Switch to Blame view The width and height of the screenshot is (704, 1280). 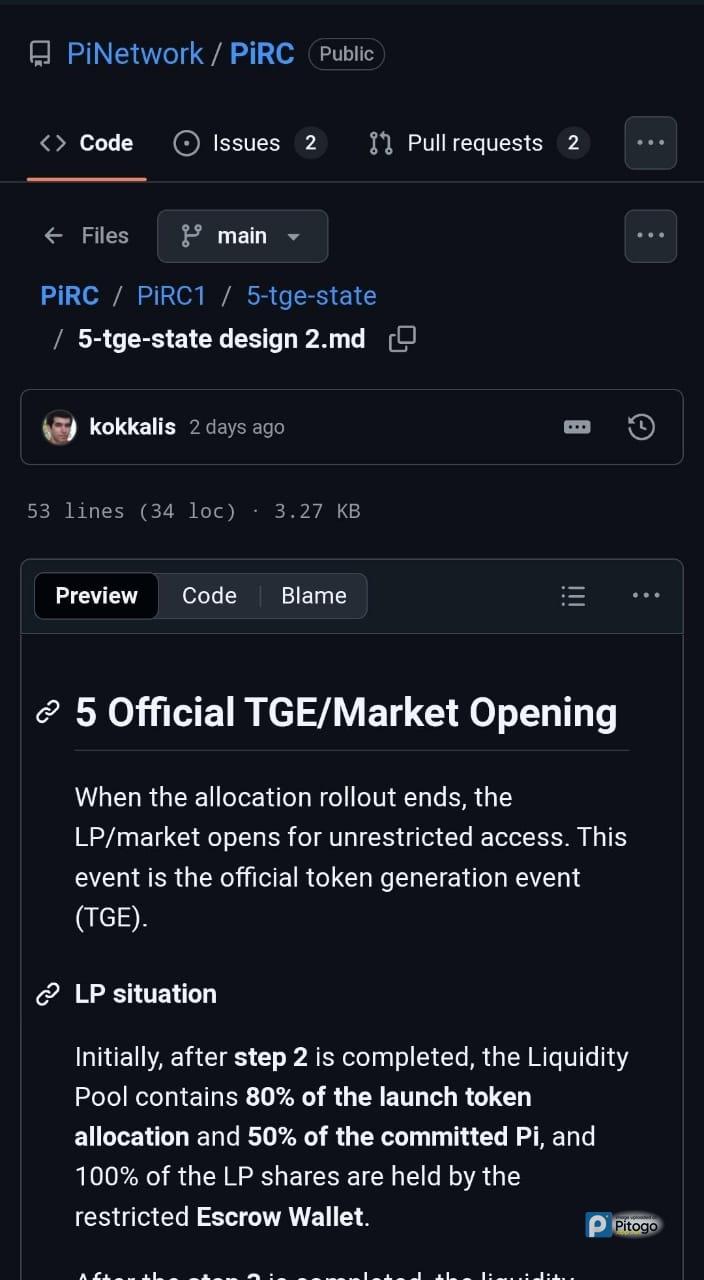(x=313, y=596)
